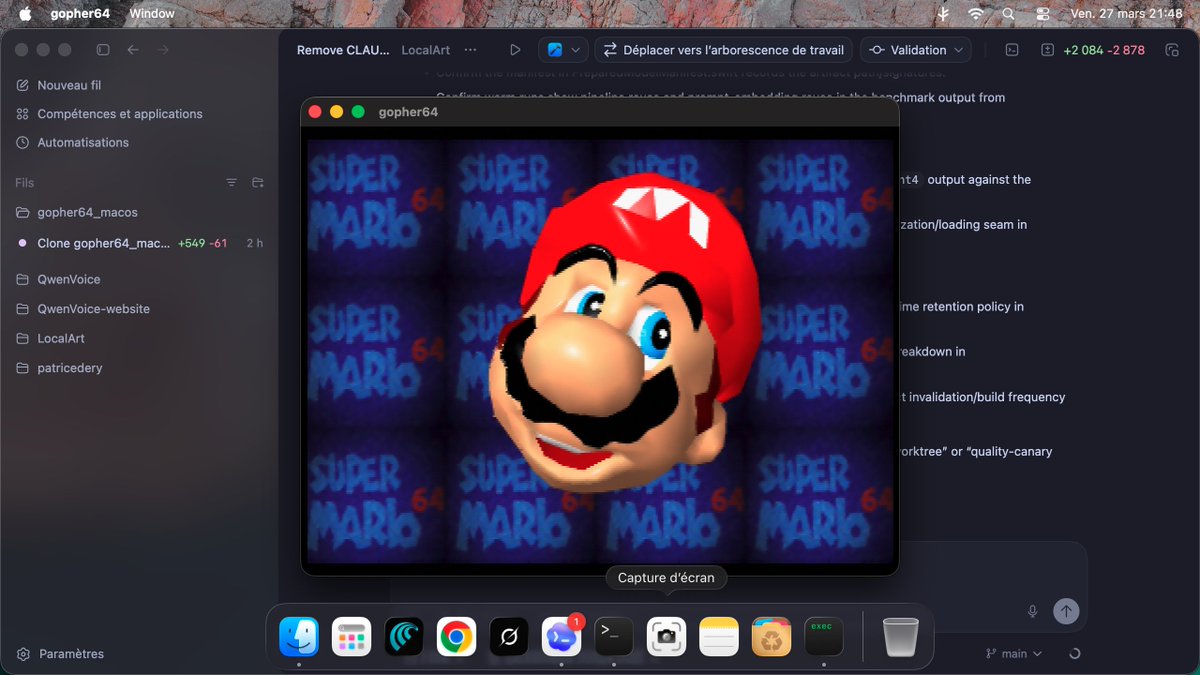This screenshot has width=1200, height=675.
Task: Open the Codex app with notification badge
Action: (561, 636)
